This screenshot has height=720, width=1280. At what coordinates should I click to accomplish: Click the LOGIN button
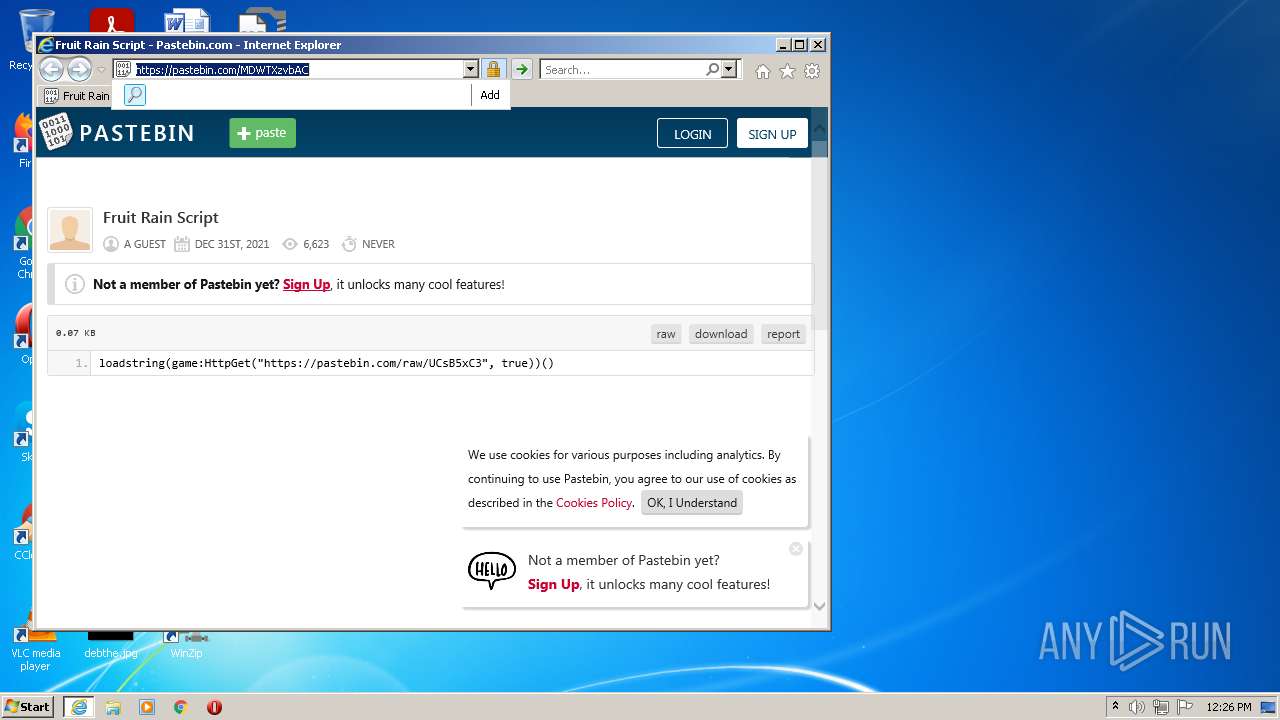pos(692,134)
